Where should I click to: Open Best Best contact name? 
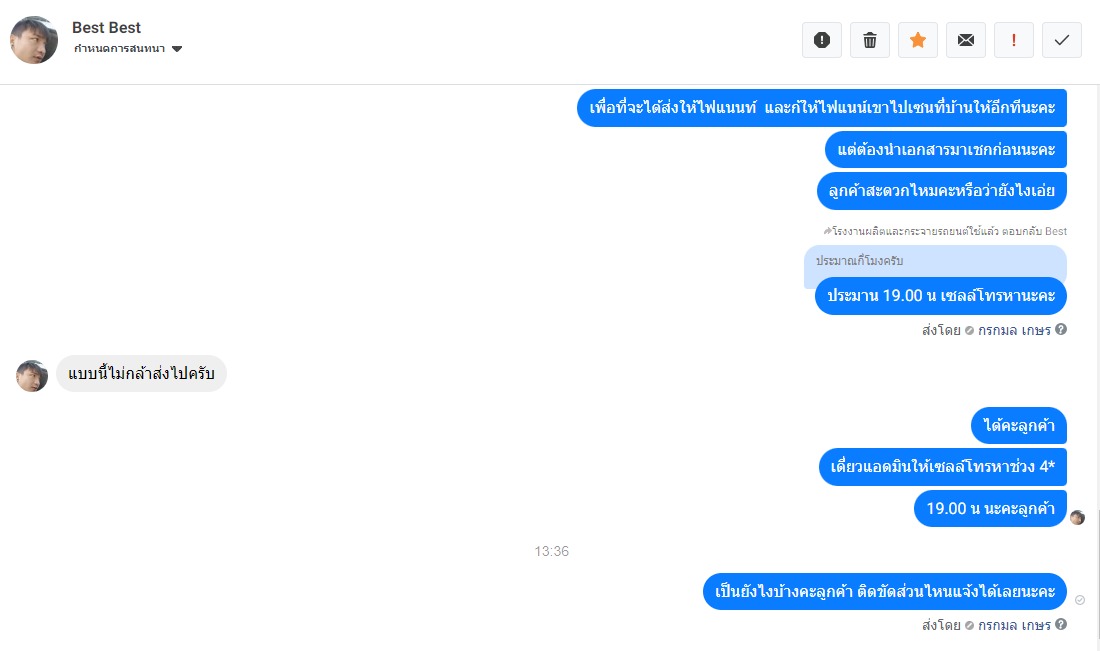[x=106, y=27]
